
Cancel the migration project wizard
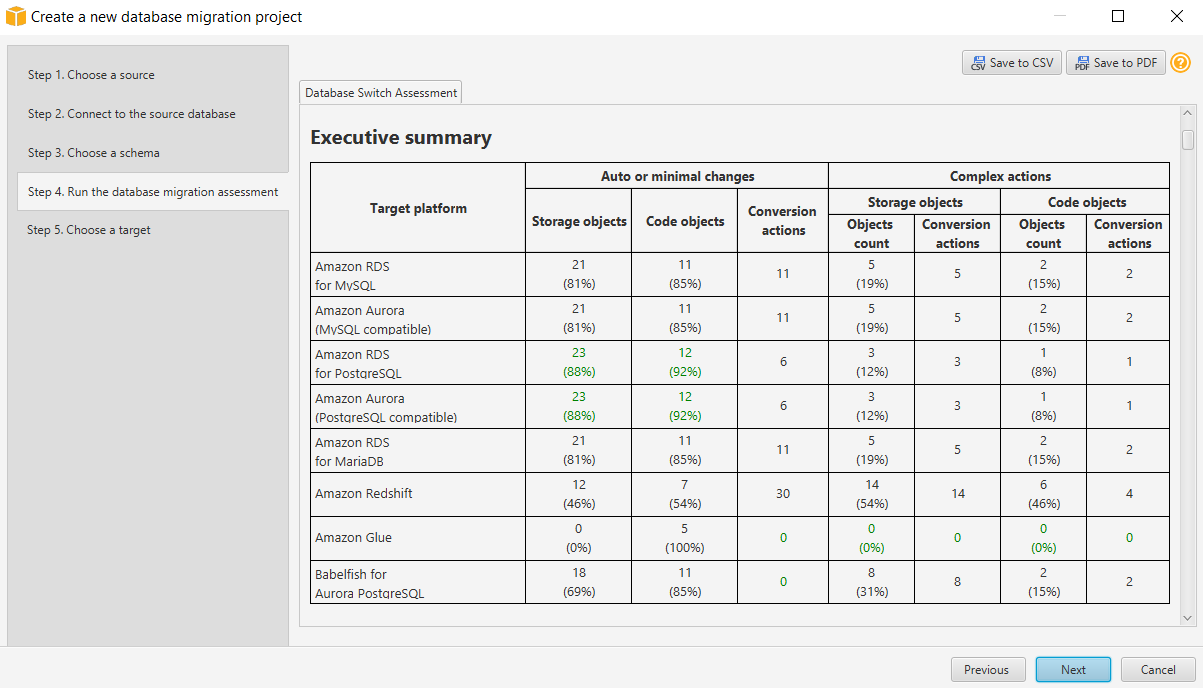1158,670
